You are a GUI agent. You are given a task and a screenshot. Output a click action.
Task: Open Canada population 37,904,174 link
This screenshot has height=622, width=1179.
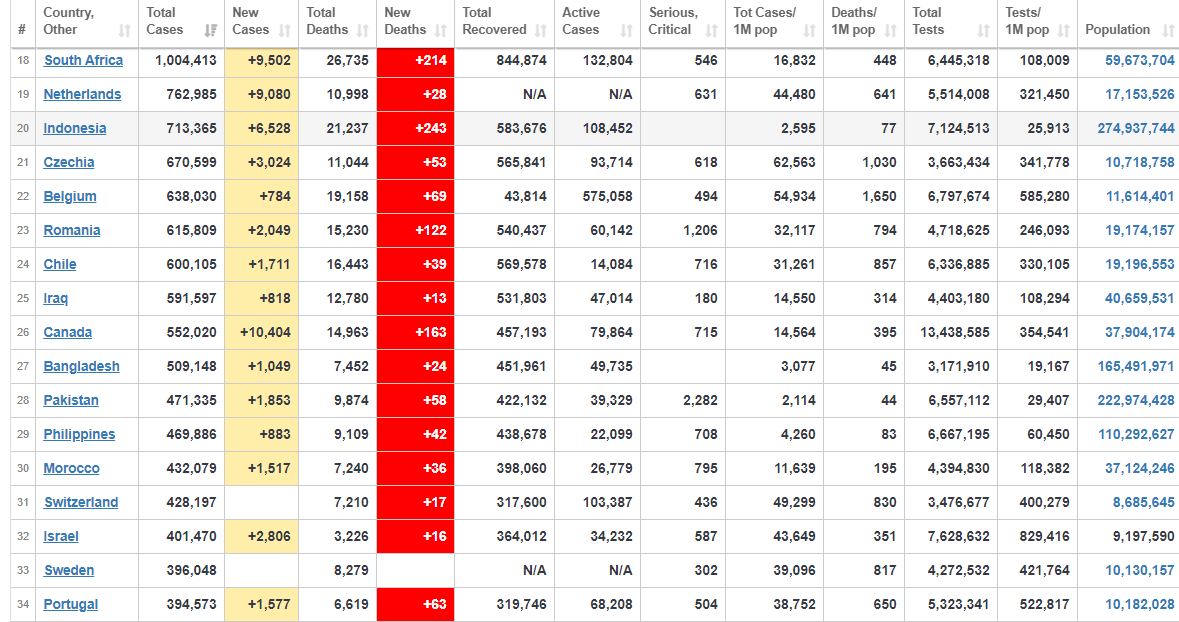1139,332
